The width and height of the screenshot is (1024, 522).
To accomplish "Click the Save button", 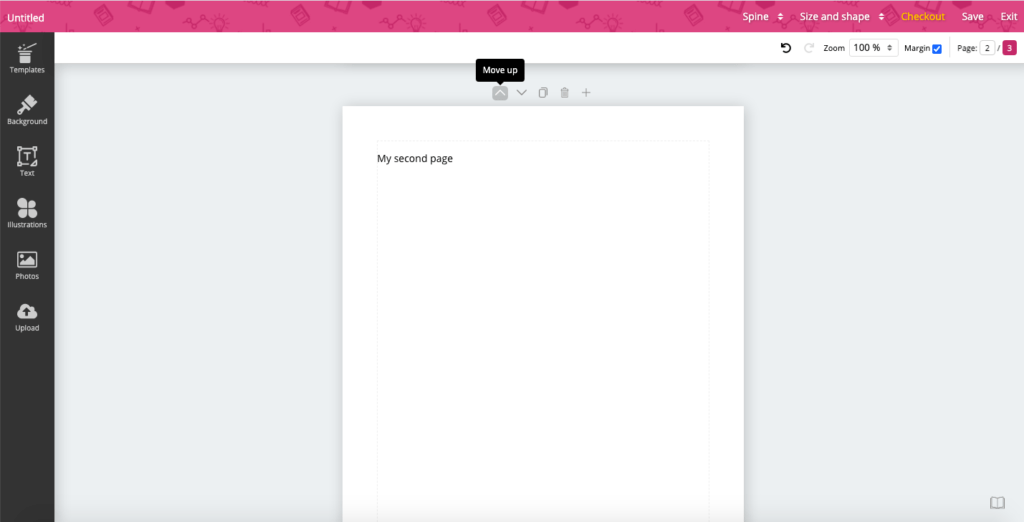I will [972, 16].
